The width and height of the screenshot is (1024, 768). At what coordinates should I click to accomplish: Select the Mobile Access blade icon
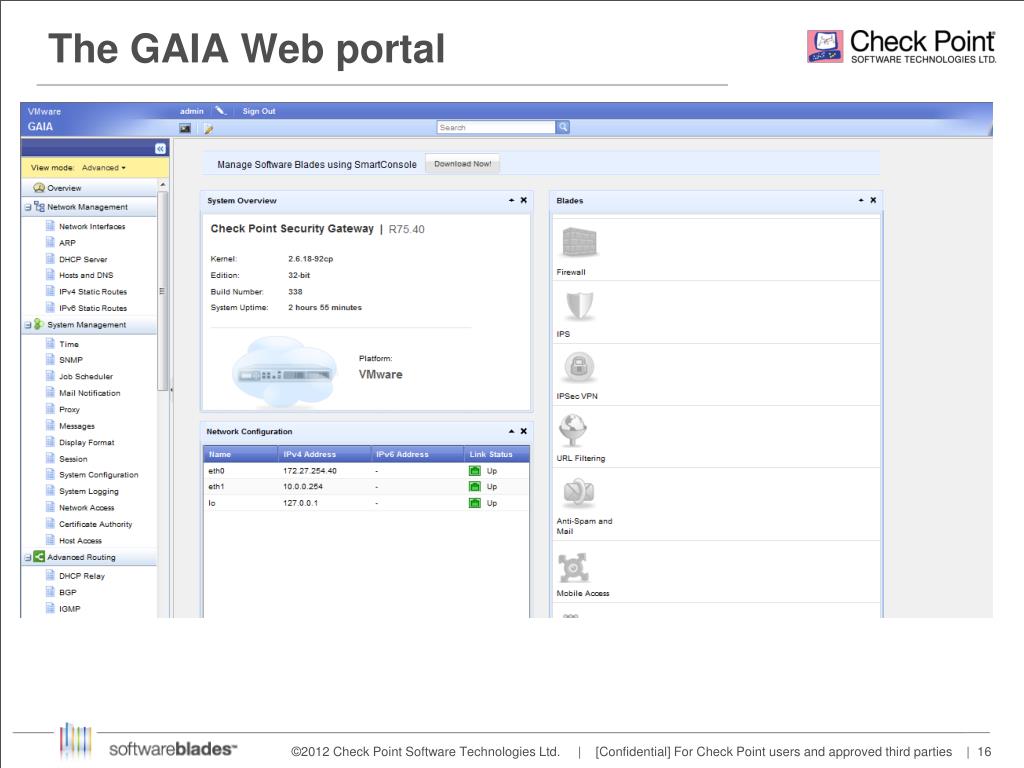[573, 568]
